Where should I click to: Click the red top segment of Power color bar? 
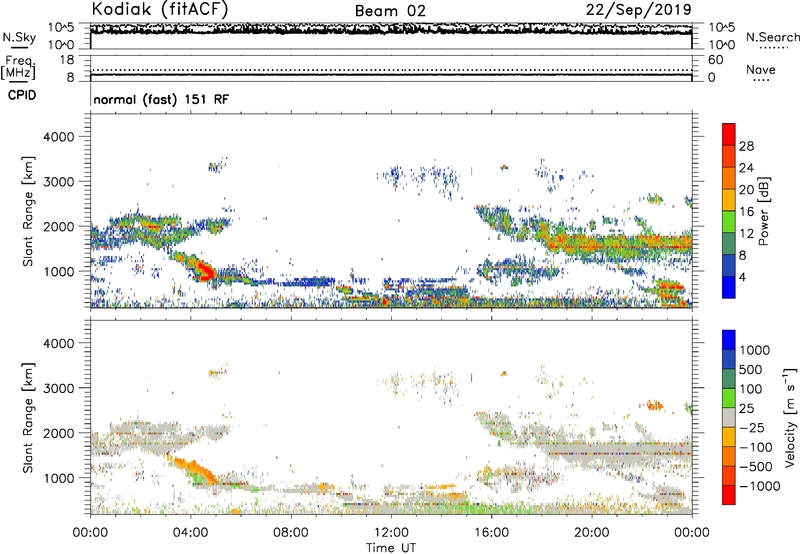(729, 134)
